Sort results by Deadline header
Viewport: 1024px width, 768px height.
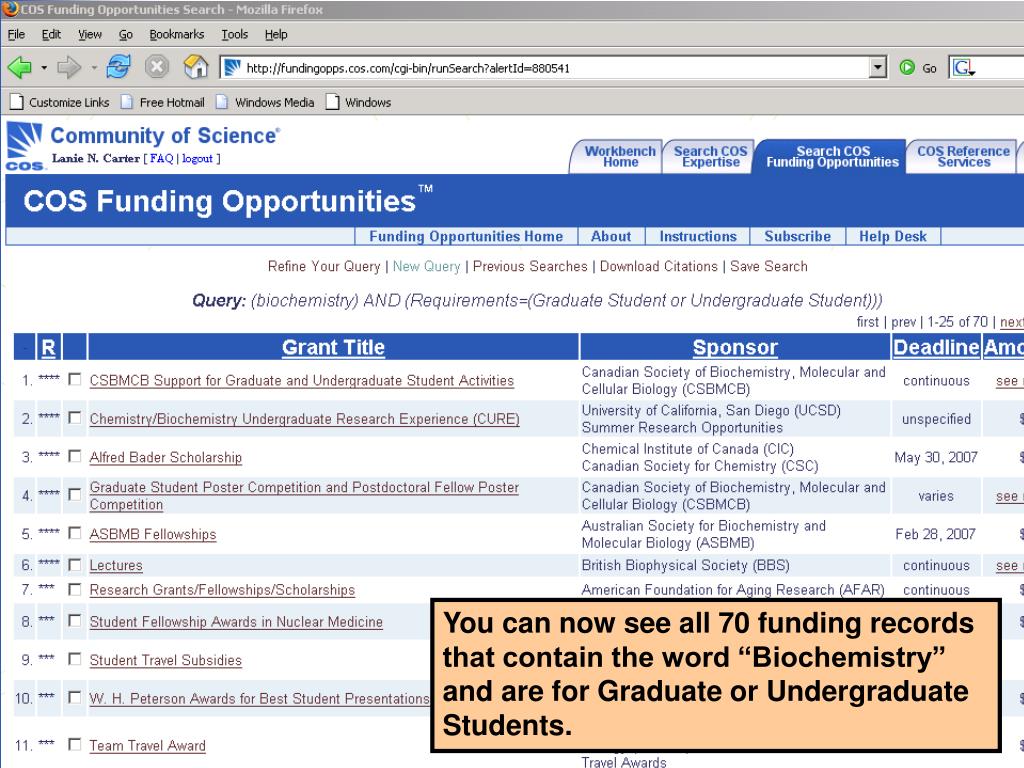(x=936, y=347)
